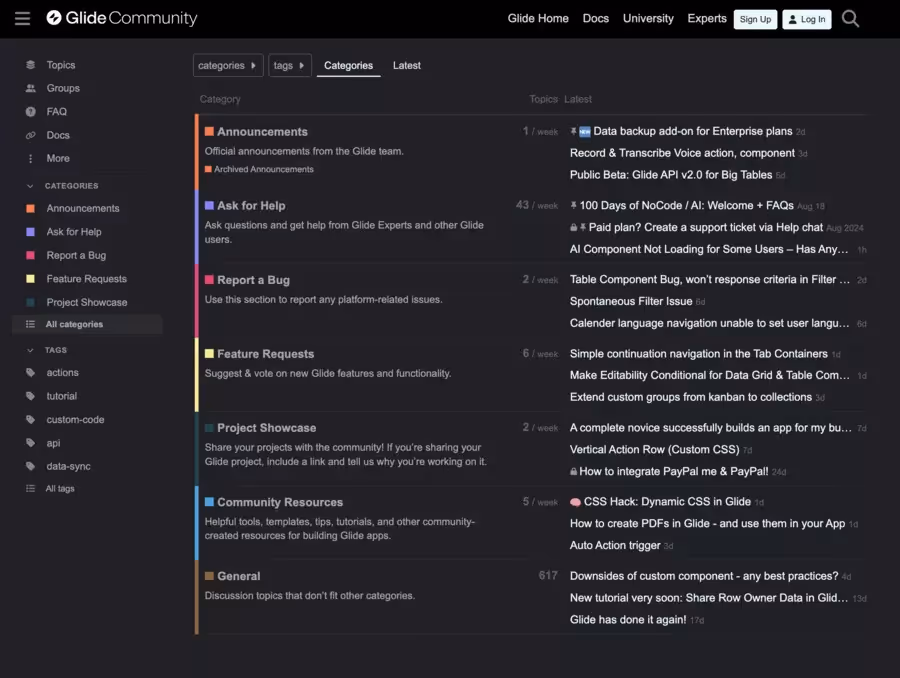The width and height of the screenshot is (900, 678).
Task: Open 'Vertical Action Row (Custom CSS)' topic
Action: tap(654, 450)
